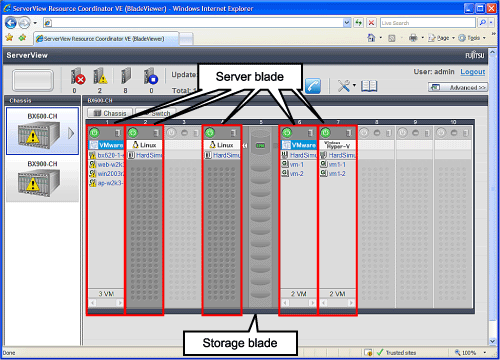500x360 pixels.
Task: Click the warning status servers icon
Action: tap(100, 76)
